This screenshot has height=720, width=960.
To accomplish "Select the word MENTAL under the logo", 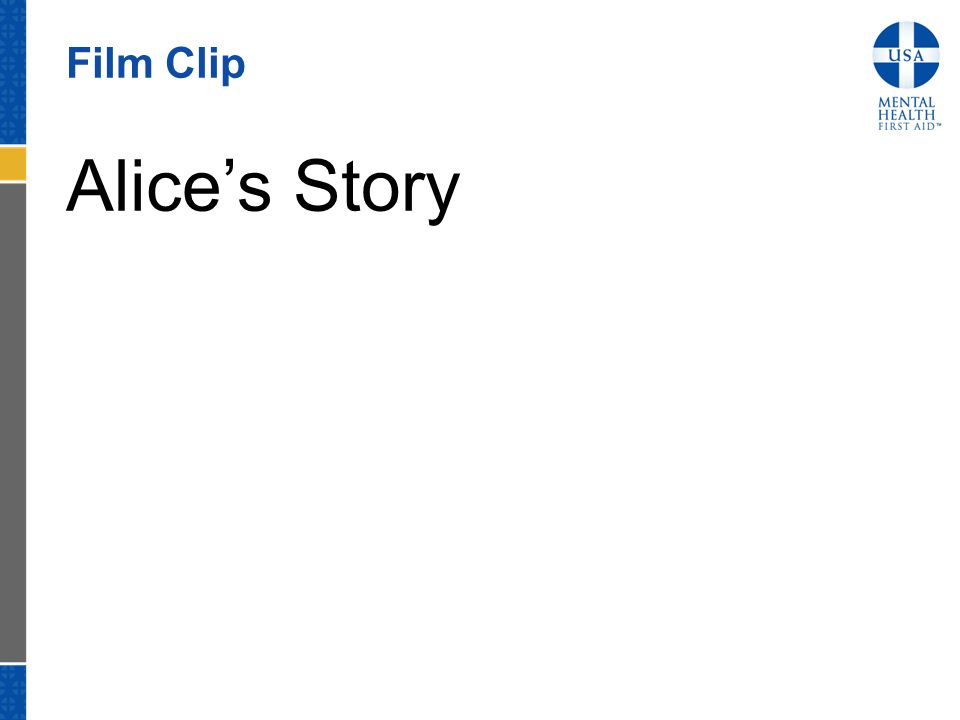I will point(906,102).
